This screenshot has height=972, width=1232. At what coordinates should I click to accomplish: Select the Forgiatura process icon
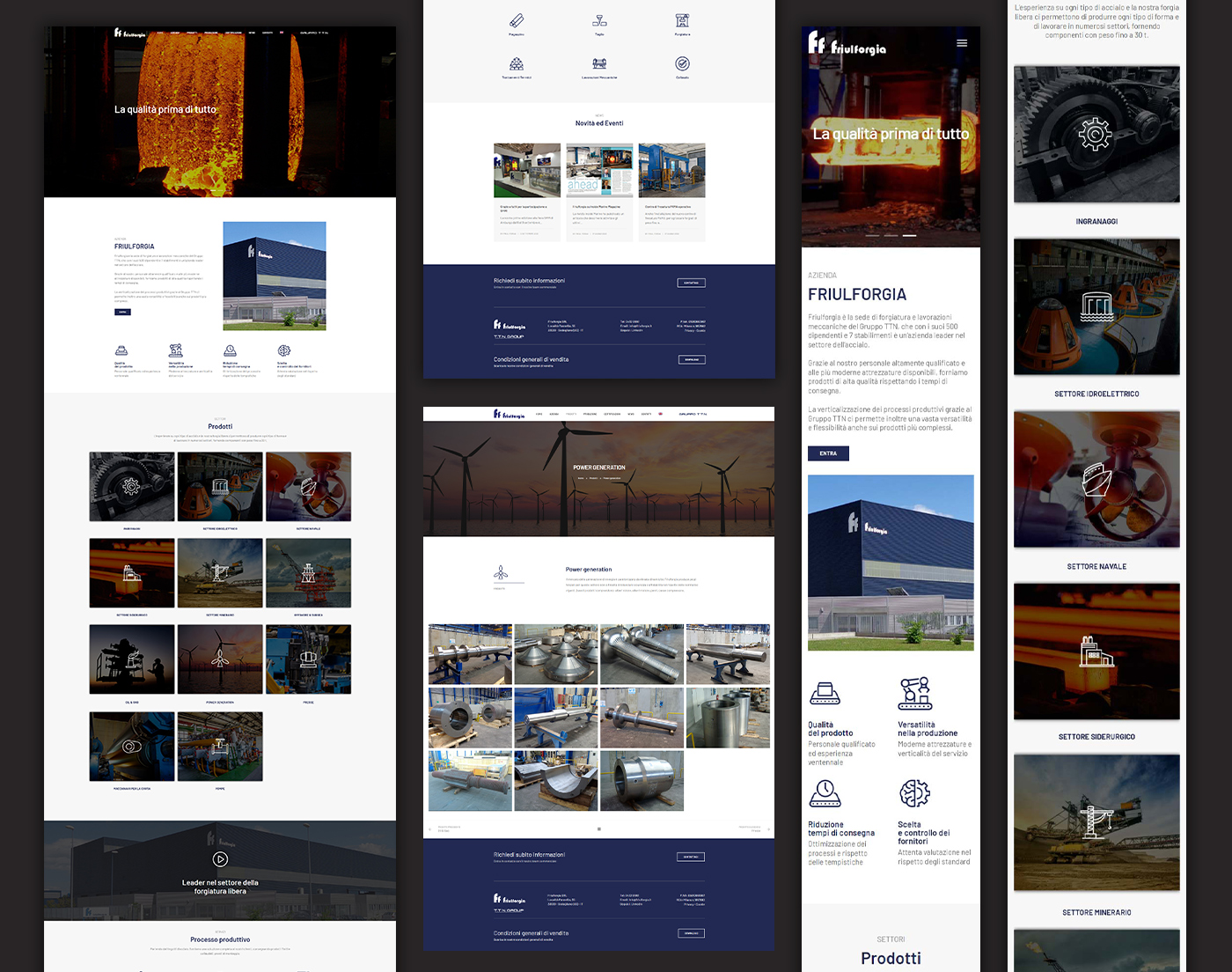[x=682, y=20]
